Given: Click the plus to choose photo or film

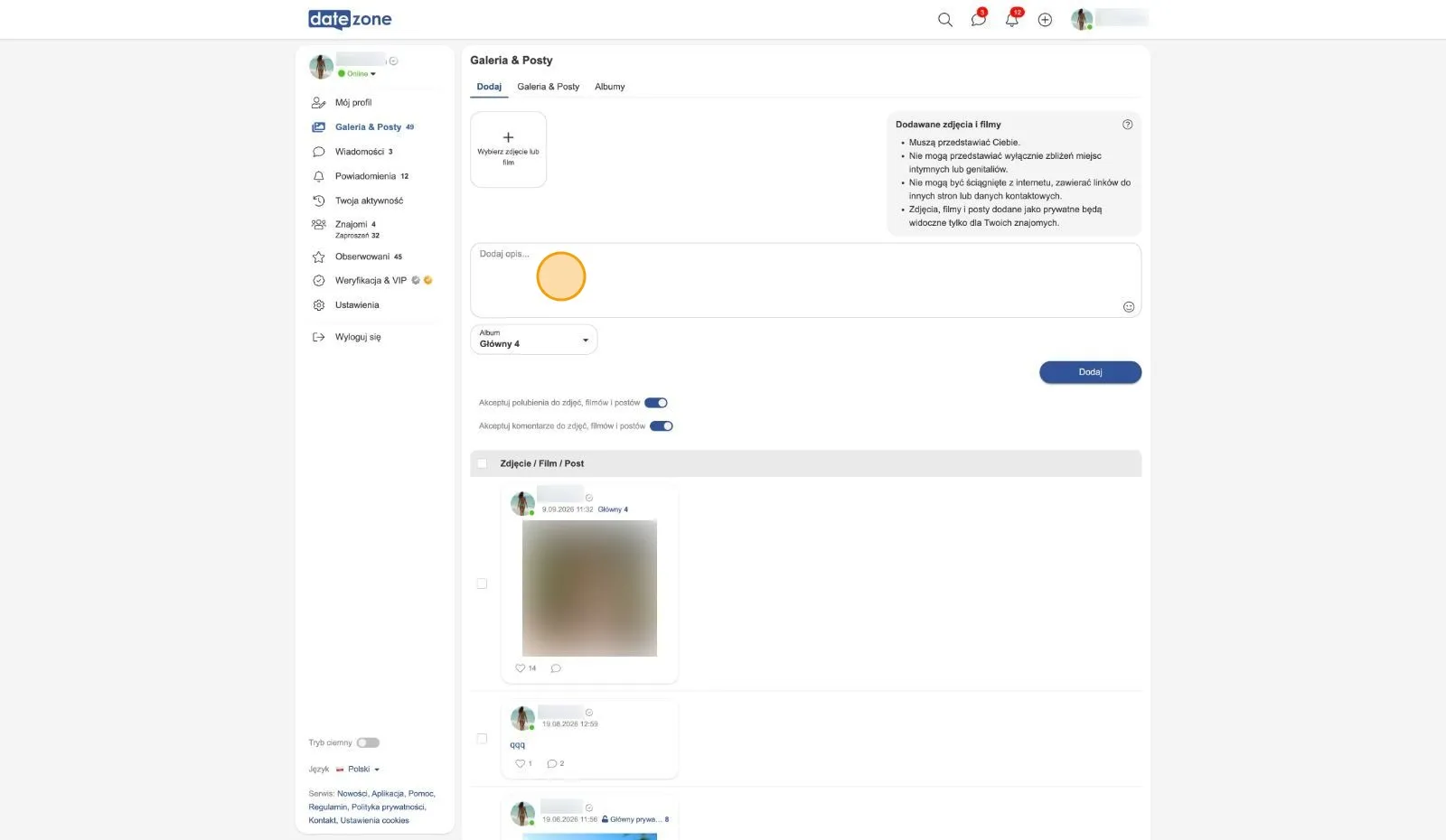Looking at the screenshot, I should pos(508,149).
